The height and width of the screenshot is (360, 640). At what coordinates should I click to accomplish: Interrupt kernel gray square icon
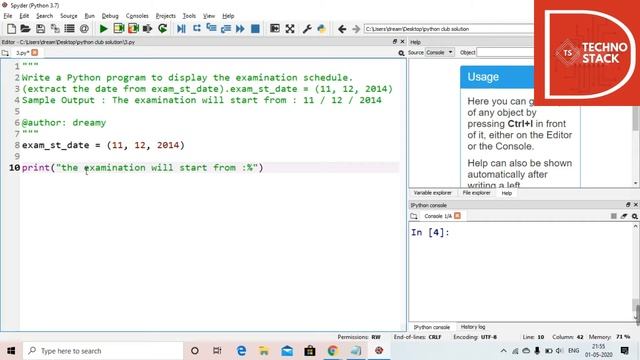pyautogui.click(x=613, y=216)
